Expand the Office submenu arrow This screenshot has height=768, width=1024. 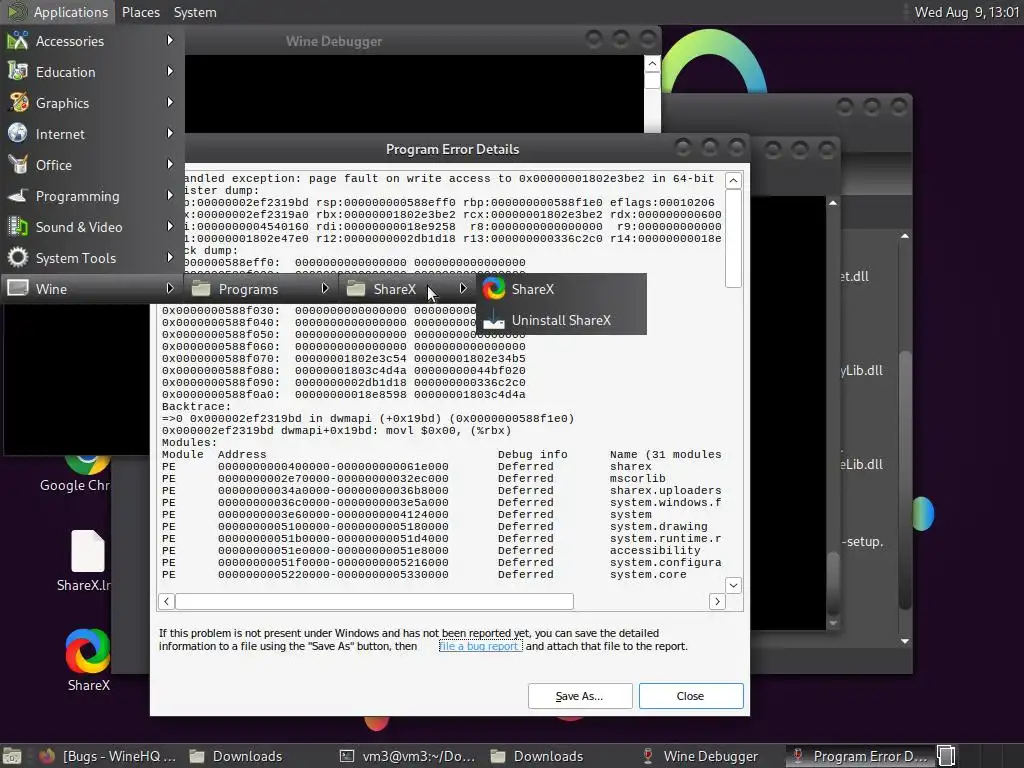pos(170,165)
